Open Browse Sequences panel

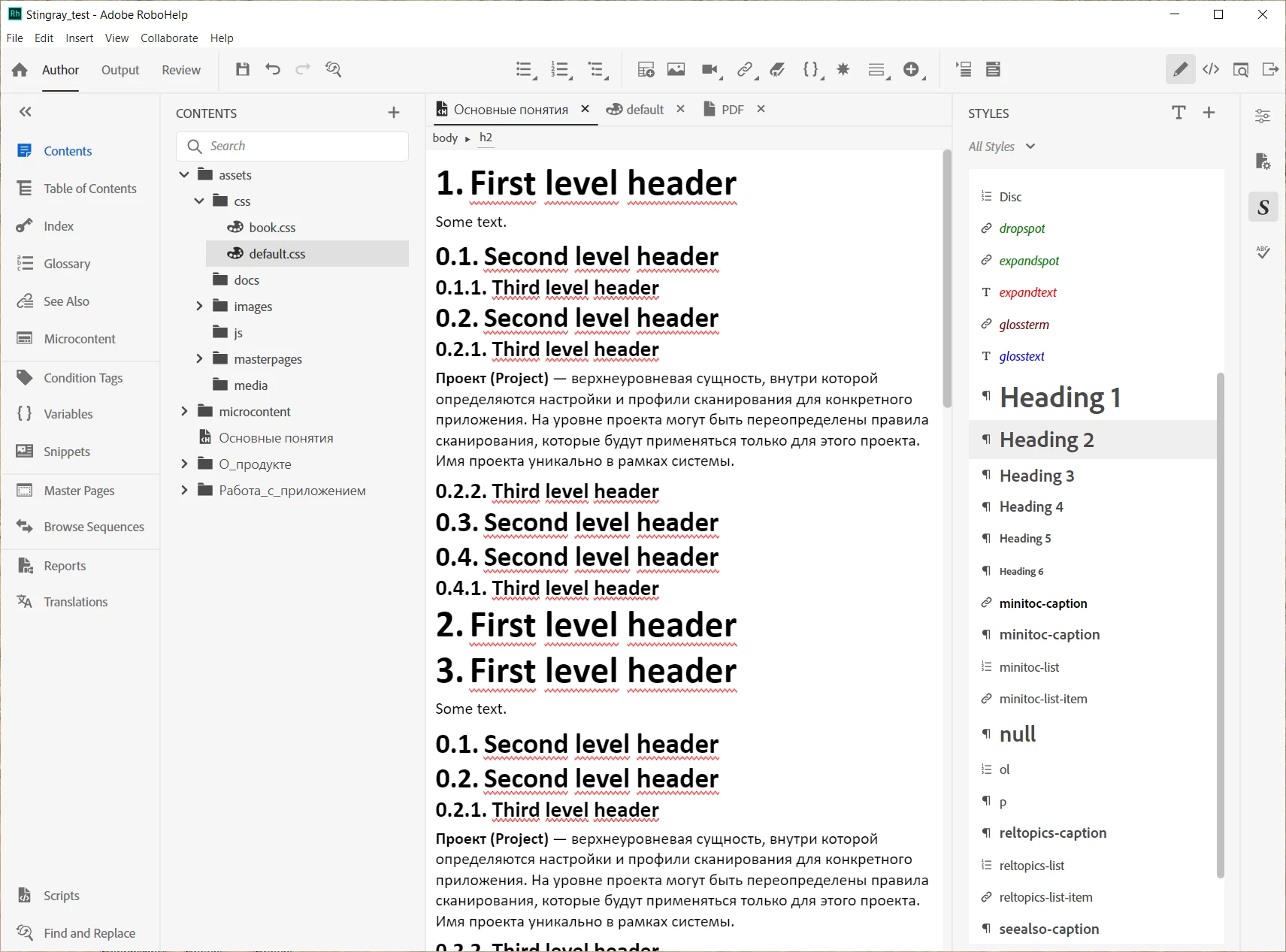click(80, 527)
